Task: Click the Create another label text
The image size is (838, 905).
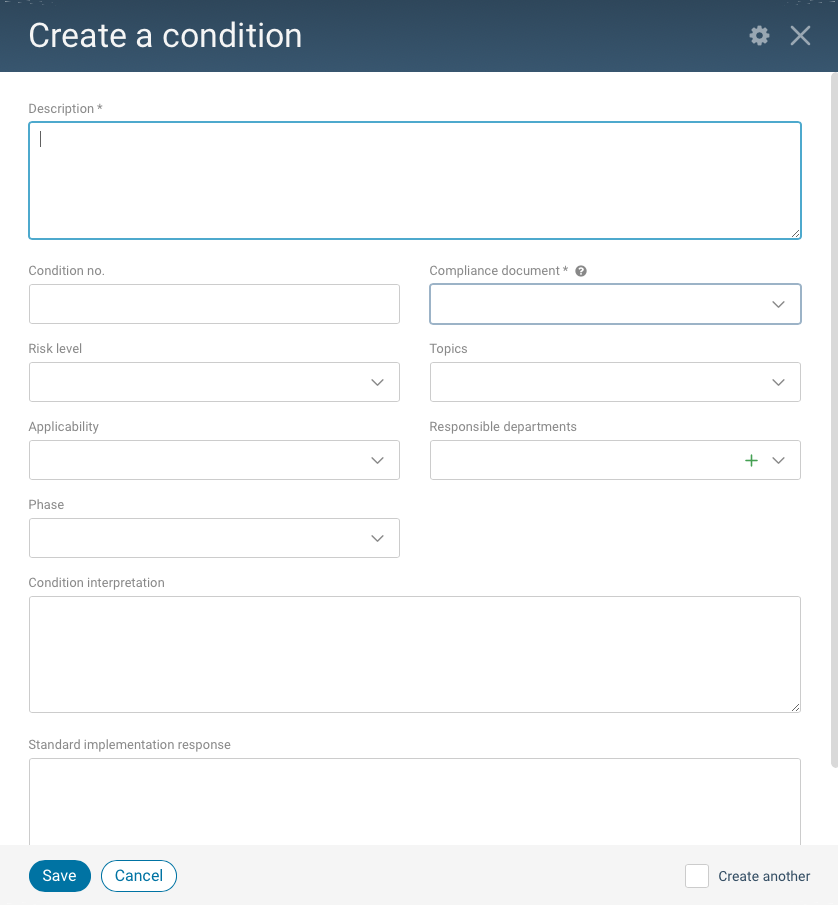Action: pyautogui.click(x=764, y=876)
